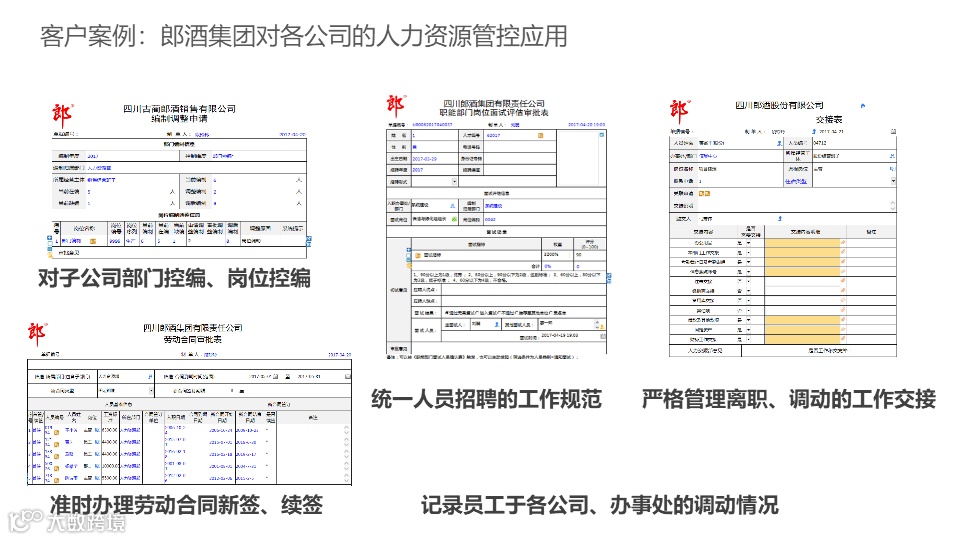
Task: Click the orange icon in the interview record row
Action: tap(418, 255)
